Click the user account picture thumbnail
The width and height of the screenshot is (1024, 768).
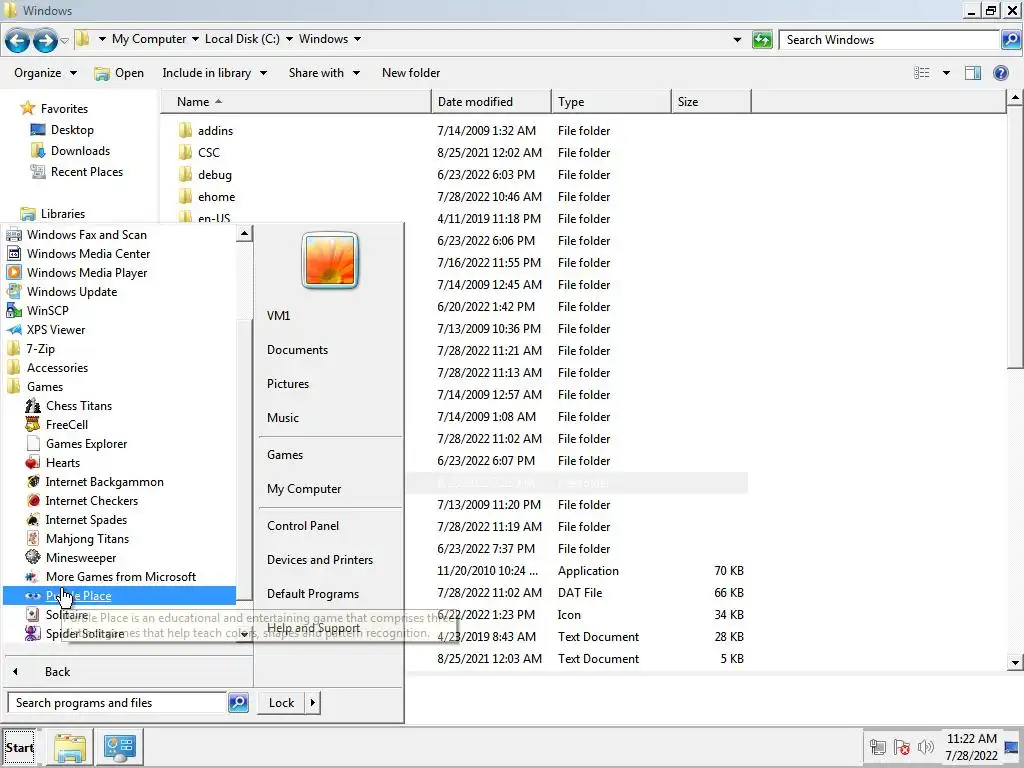pos(330,260)
